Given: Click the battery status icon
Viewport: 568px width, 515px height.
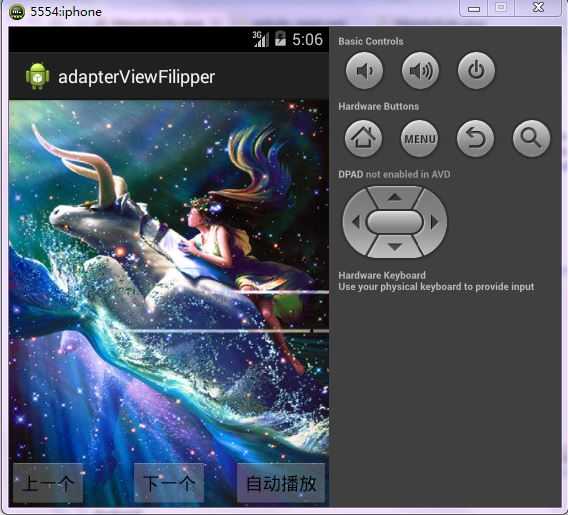Looking at the screenshot, I should click(x=280, y=39).
